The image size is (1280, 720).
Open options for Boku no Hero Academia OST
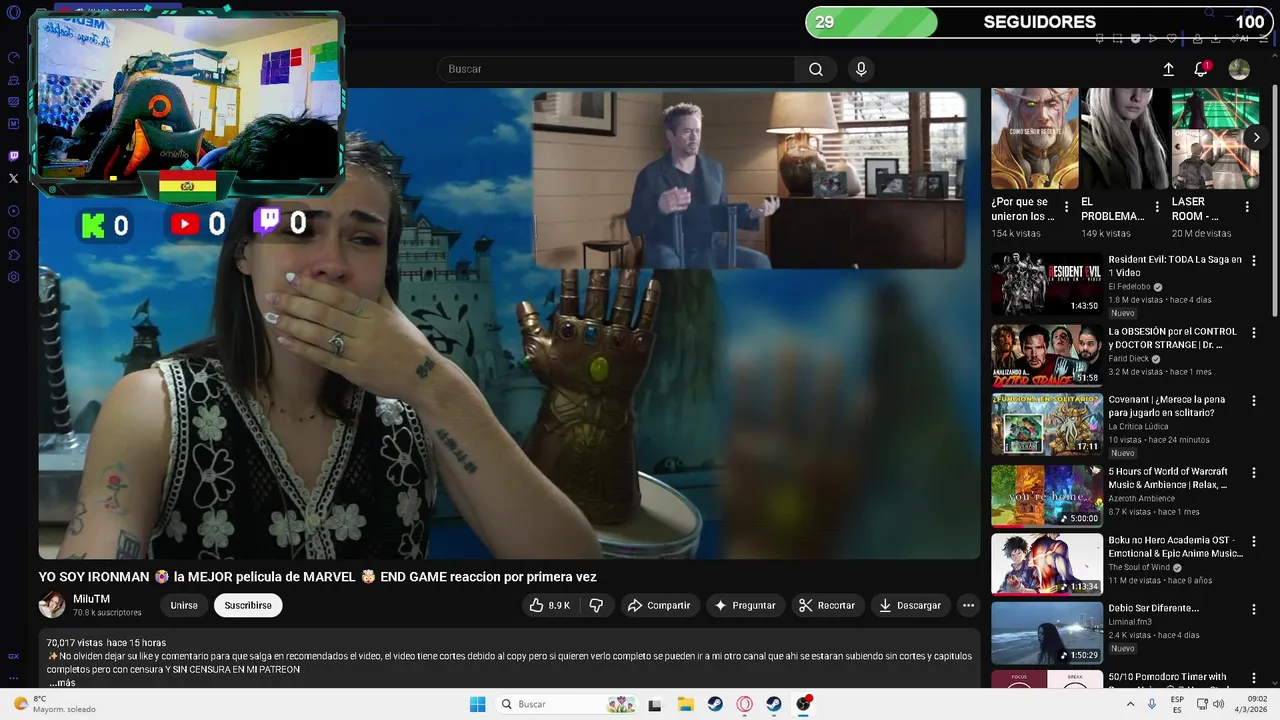click(1253, 542)
